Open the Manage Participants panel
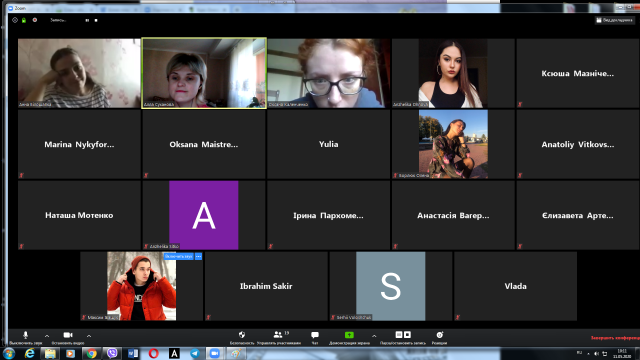This screenshot has height=360, width=640. tap(279, 337)
